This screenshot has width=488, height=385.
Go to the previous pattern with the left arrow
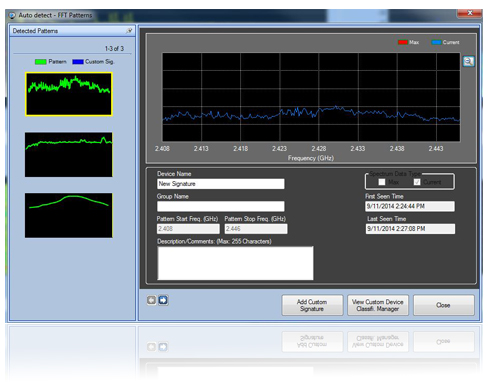(x=151, y=300)
